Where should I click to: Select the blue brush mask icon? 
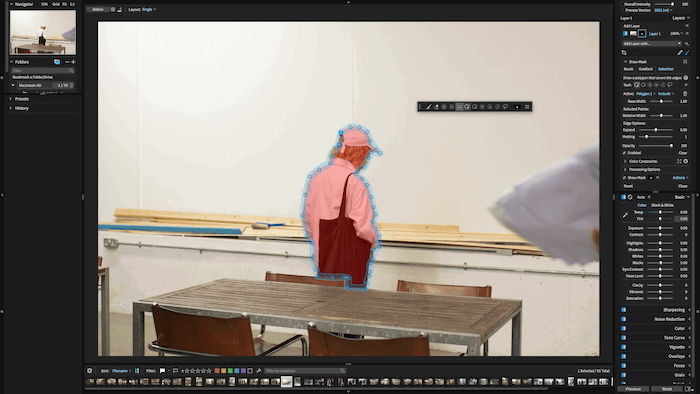point(687,53)
